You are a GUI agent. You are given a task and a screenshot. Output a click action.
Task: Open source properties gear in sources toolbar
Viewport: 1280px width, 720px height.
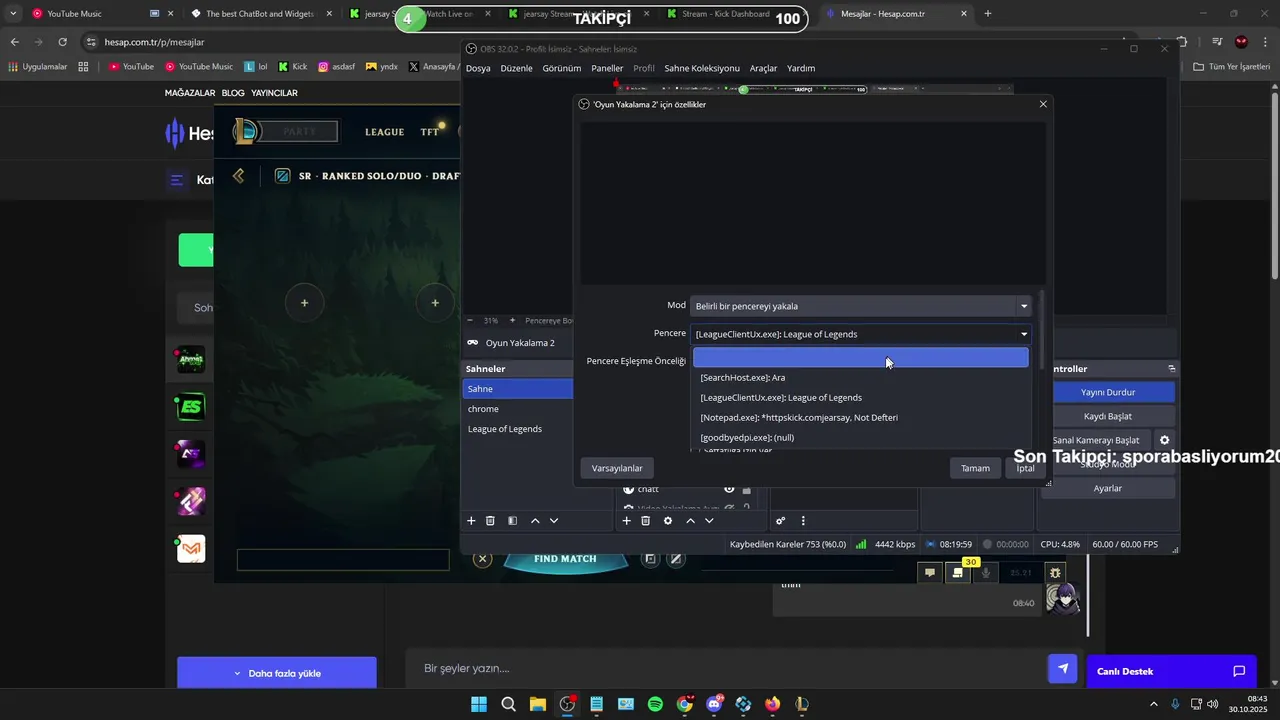click(668, 521)
